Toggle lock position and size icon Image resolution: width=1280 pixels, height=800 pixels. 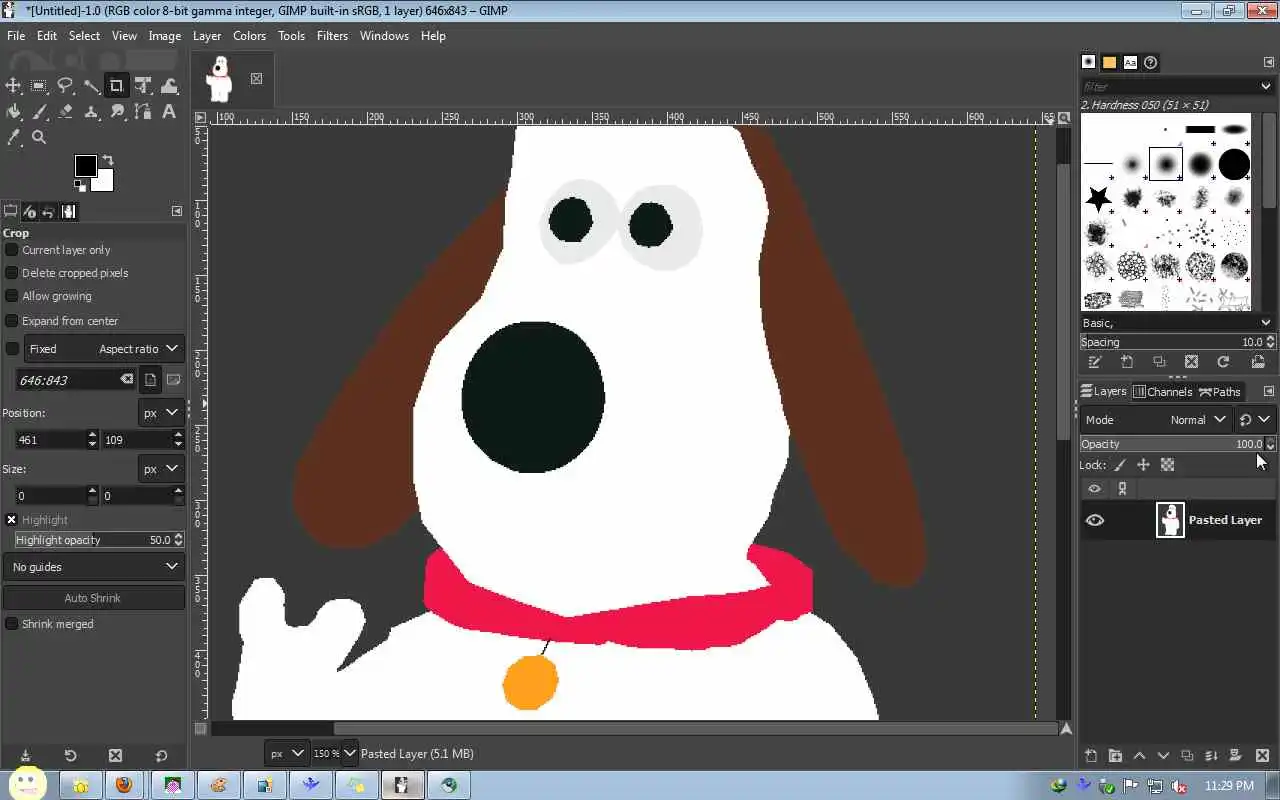tap(1143, 465)
